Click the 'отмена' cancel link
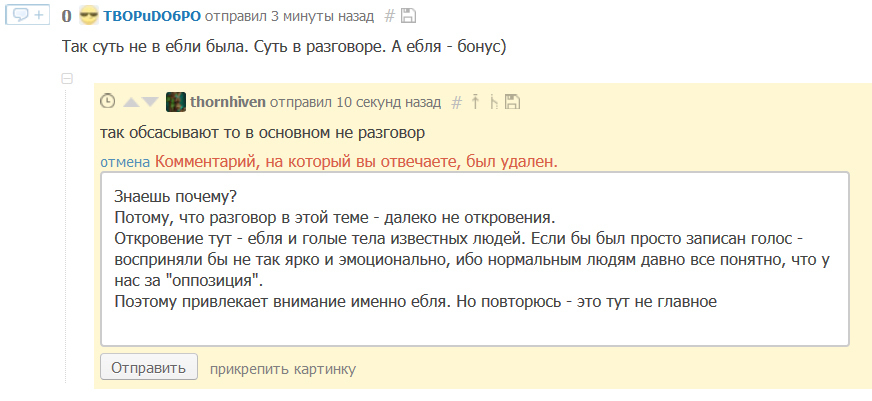This screenshot has height=401, width=872. [x=125, y=162]
